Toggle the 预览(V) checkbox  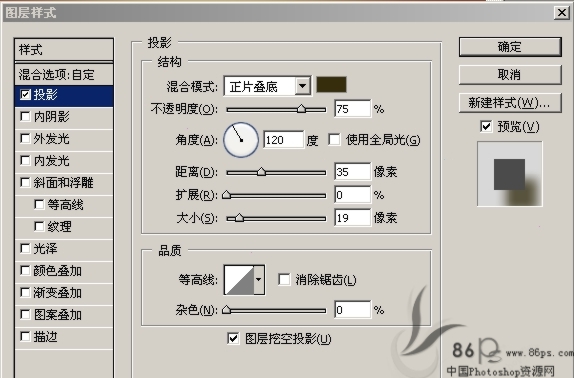point(486,127)
